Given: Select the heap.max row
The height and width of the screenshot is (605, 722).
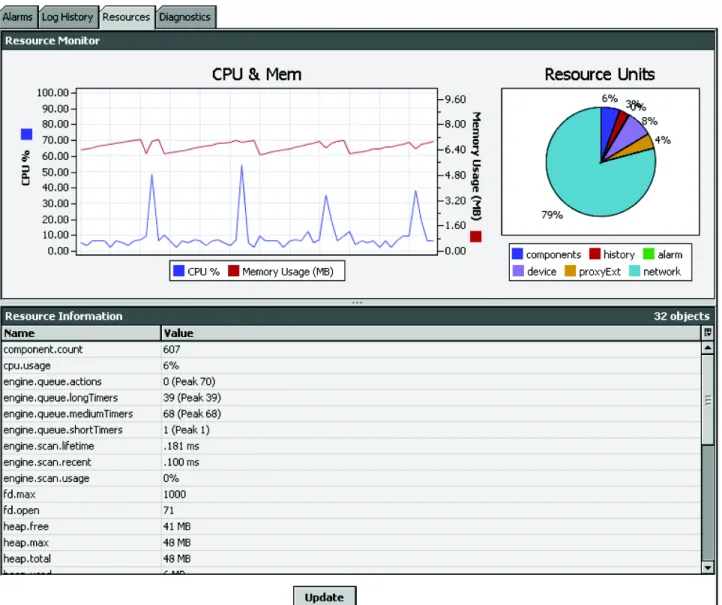Looking at the screenshot, I should point(352,543).
